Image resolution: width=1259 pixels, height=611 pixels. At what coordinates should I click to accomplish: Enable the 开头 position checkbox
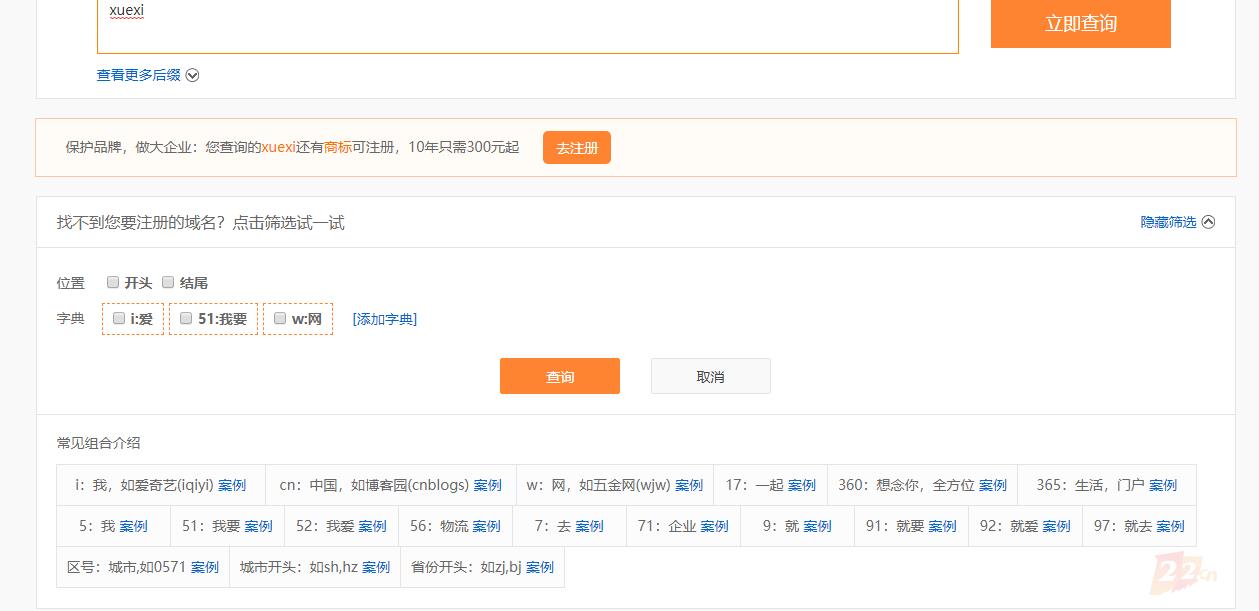click(114, 282)
